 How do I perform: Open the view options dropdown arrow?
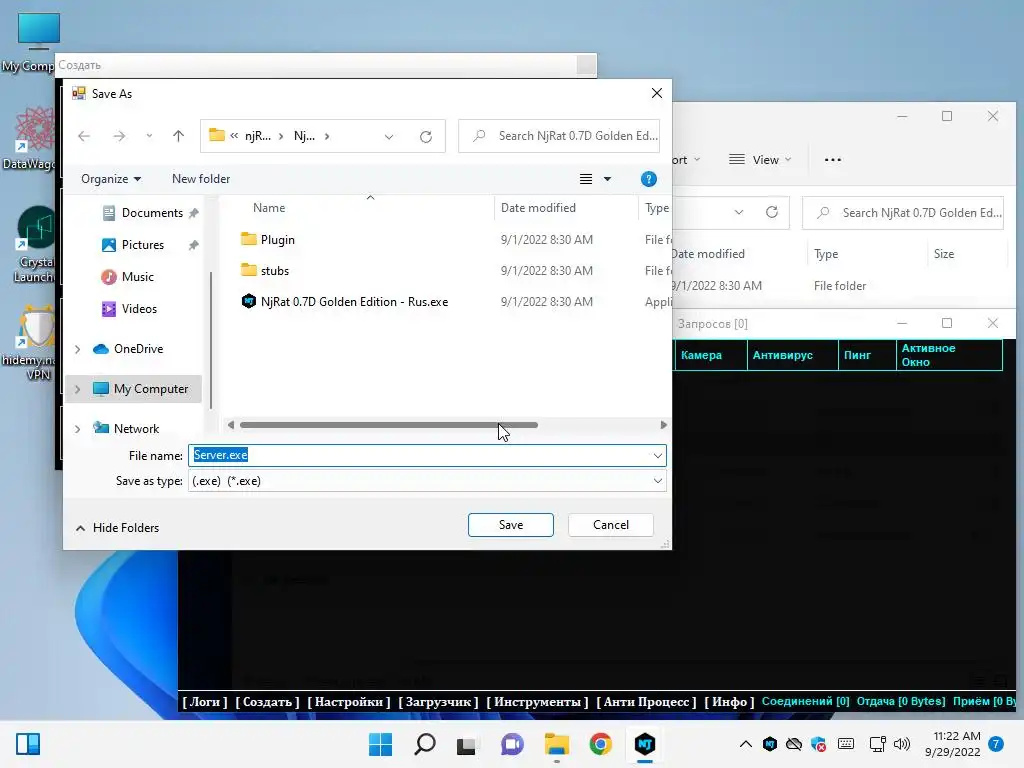(x=607, y=179)
